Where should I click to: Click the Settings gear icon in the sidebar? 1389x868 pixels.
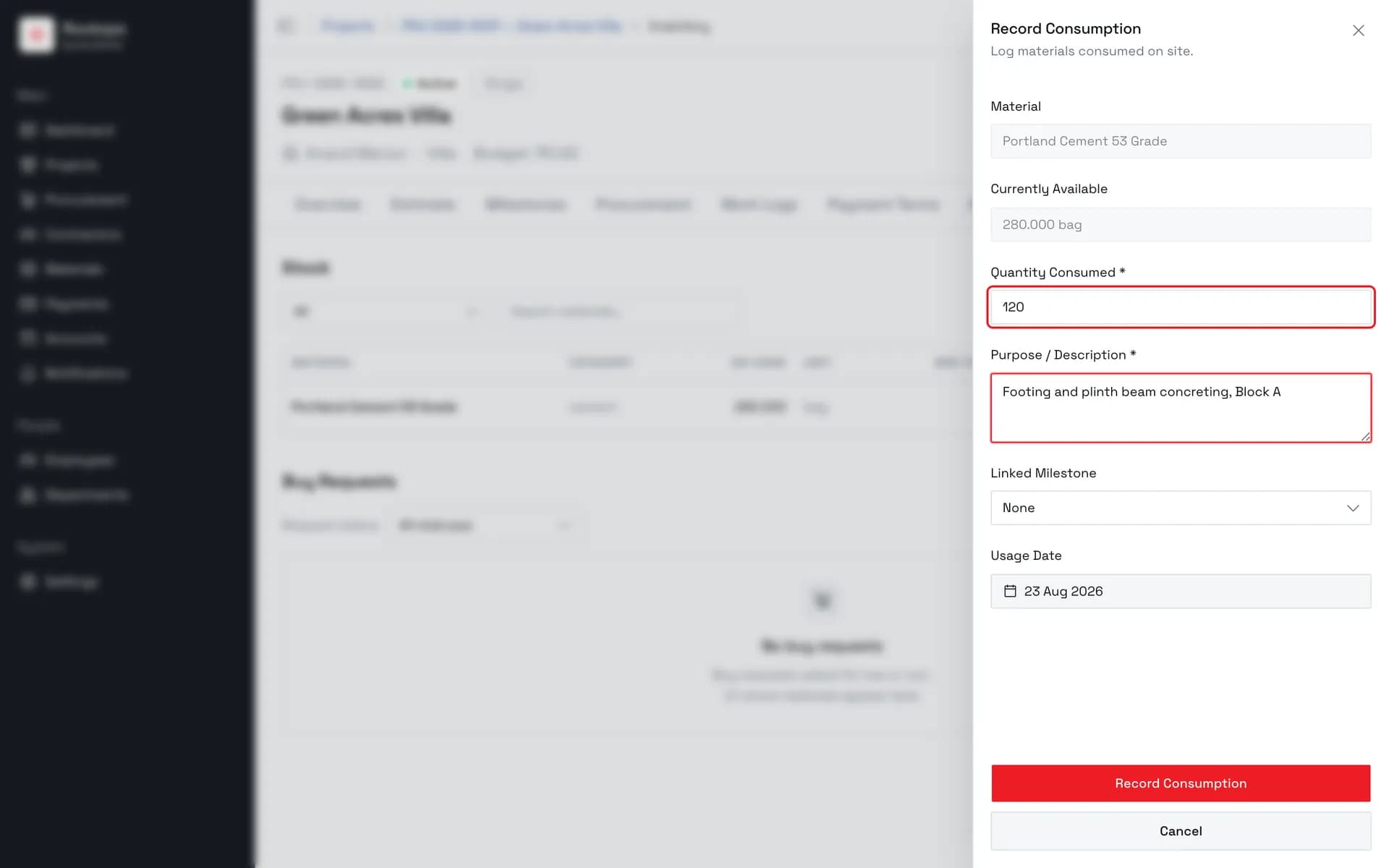point(27,582)
